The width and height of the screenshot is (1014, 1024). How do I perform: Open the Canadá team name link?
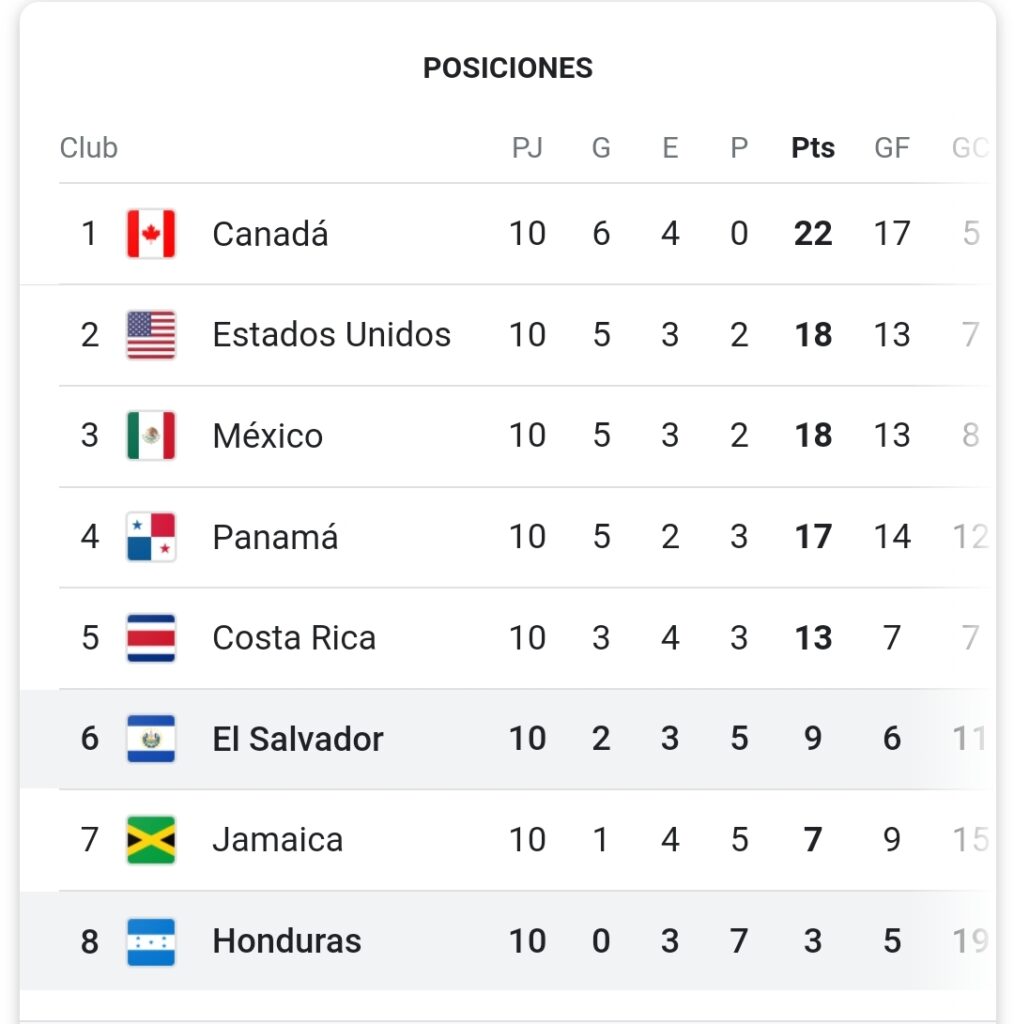click(x=270, y=233)
